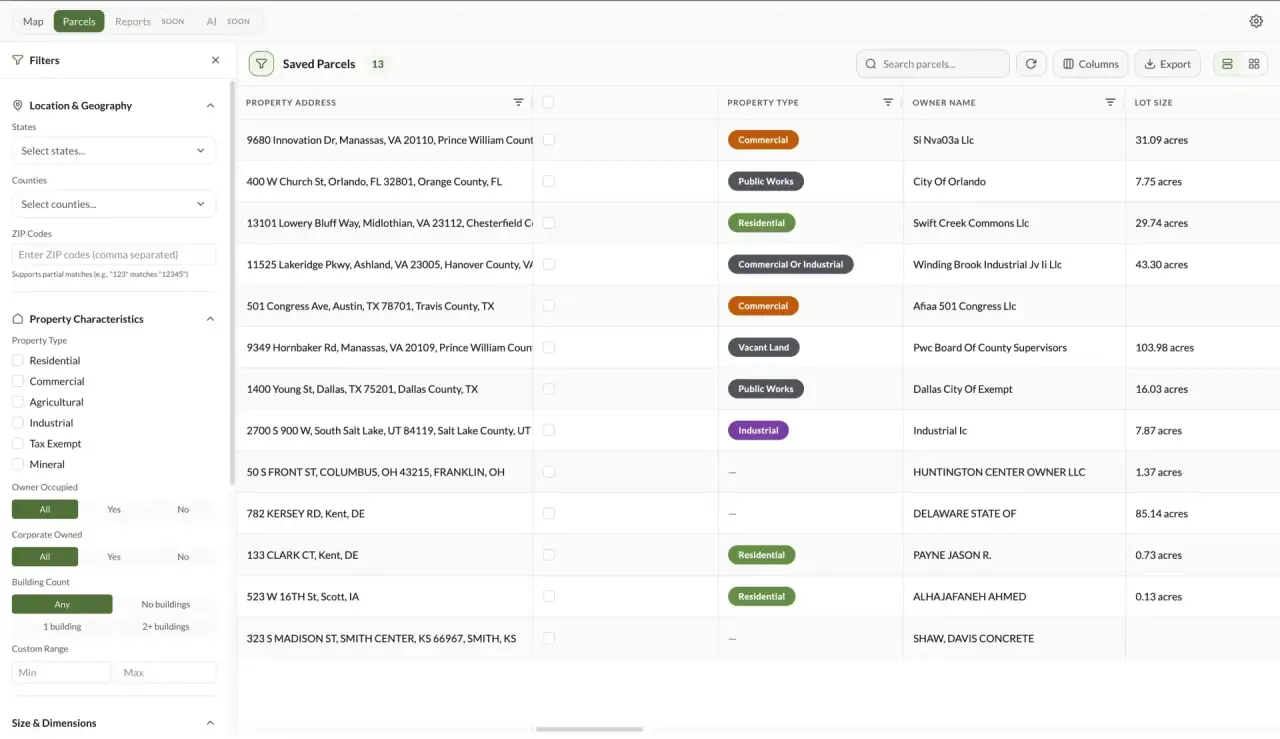The width and height of the screenshot is (1280, 739).
Task: Click address 782 KERSEY RD, Kent, DE
Action: coord(306,514)
